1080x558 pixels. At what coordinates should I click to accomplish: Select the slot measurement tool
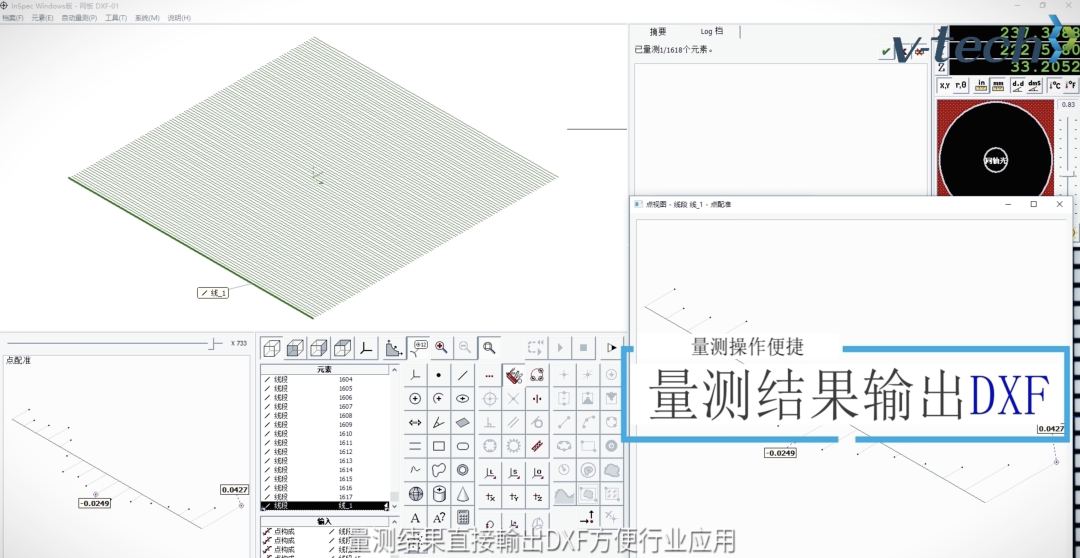pos(462,446)
